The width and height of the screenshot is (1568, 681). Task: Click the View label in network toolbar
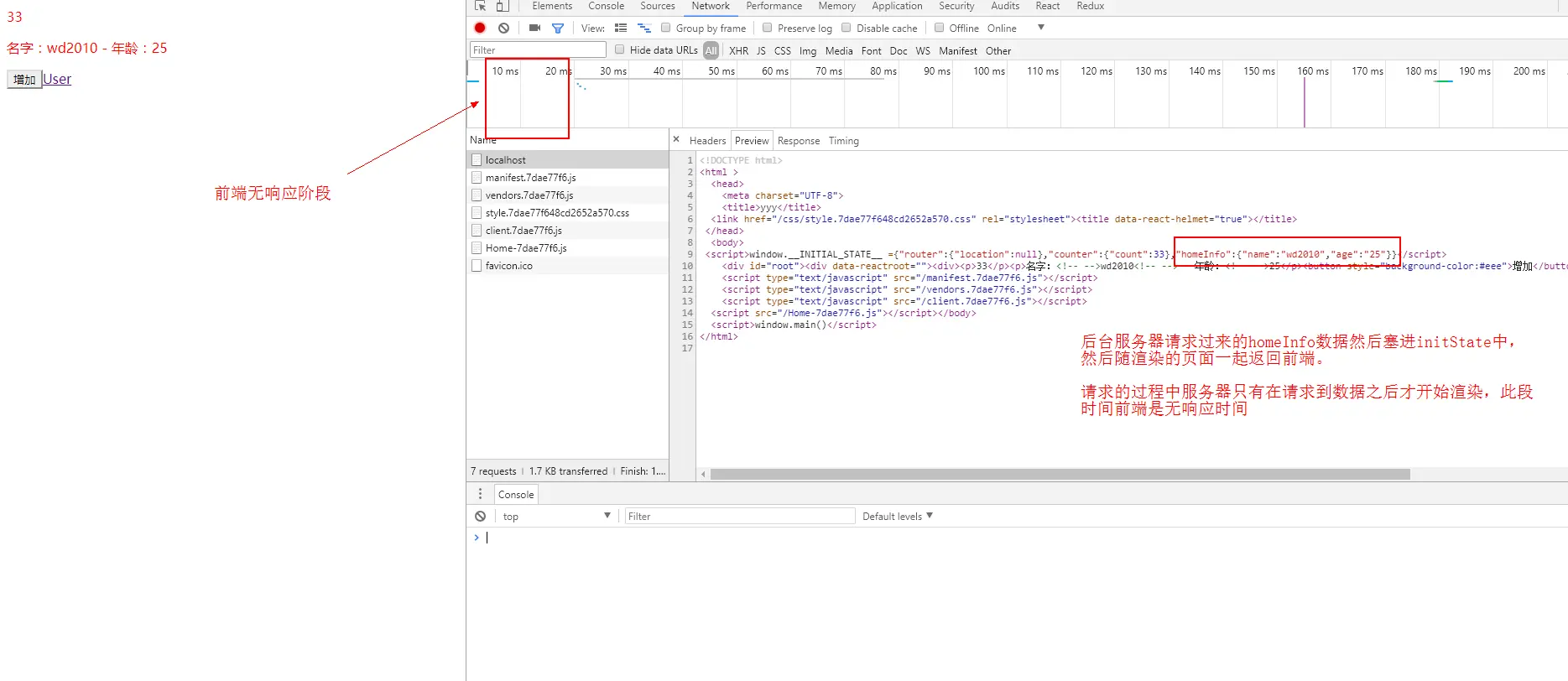[x=592, y=28]
